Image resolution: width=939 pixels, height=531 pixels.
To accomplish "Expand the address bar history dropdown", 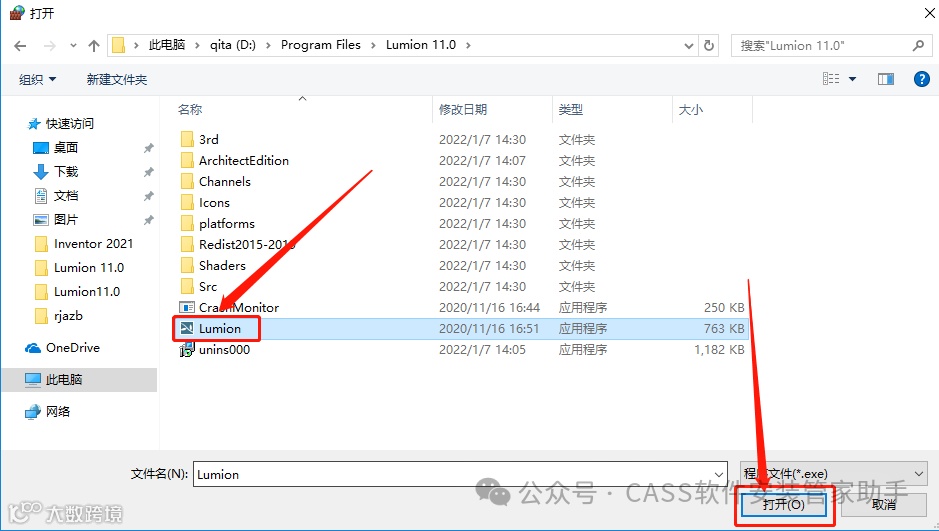I will pos(689,45).
